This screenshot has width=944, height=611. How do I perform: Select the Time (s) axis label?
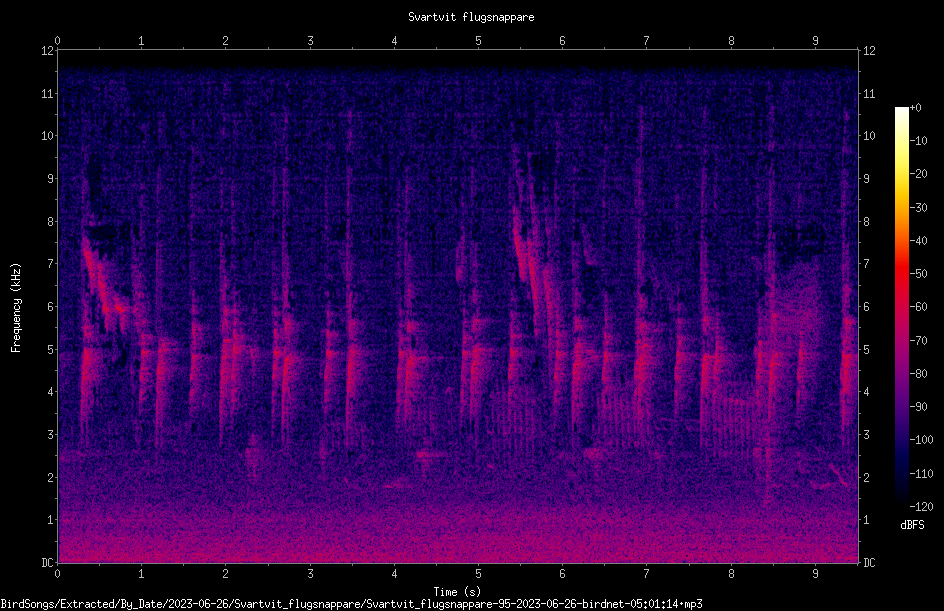click(x=457, y=592)
